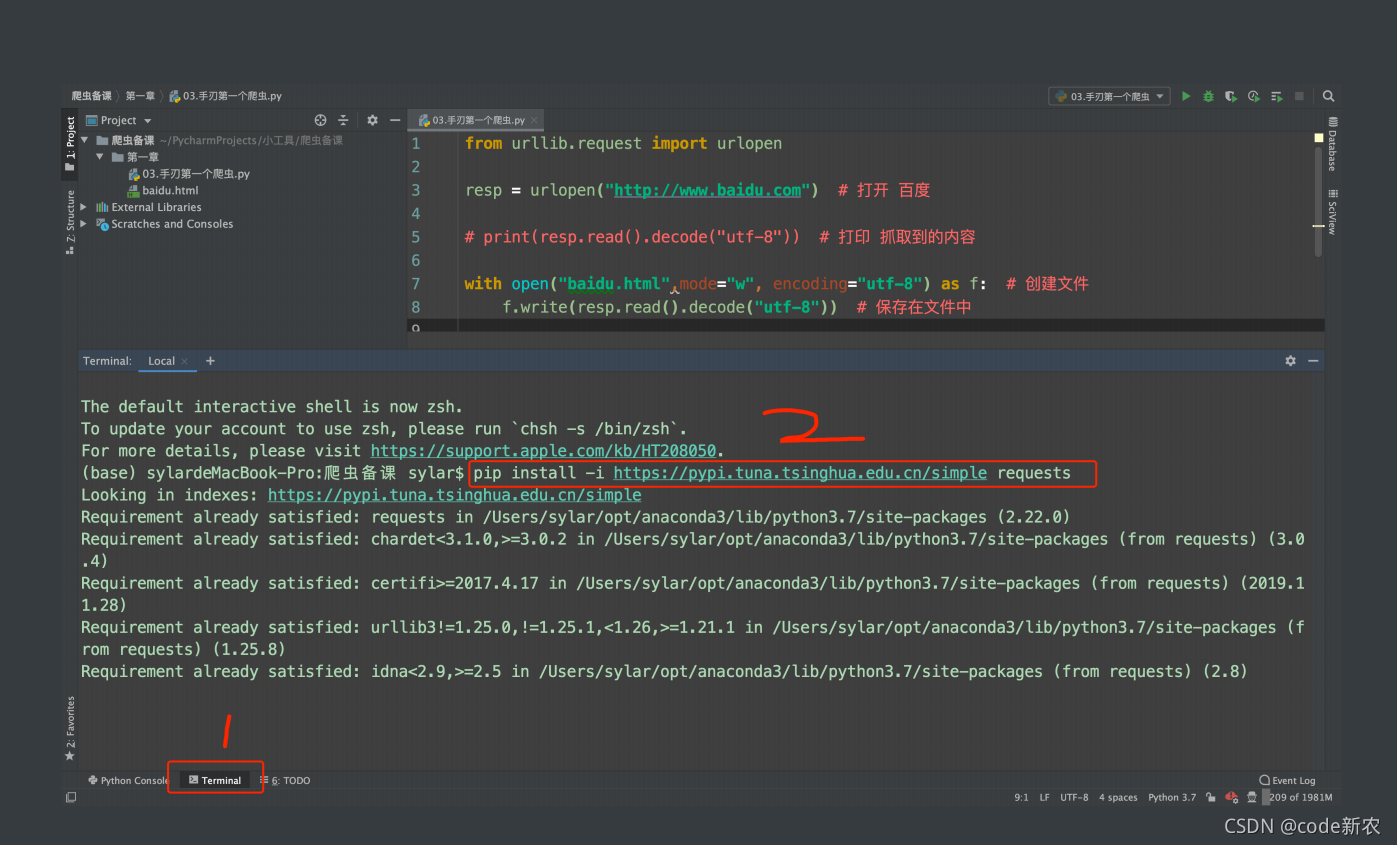Viewport: 1397px width, 845px height.
Task: Open the 6: TODO tool window
Action: (290, 780)
